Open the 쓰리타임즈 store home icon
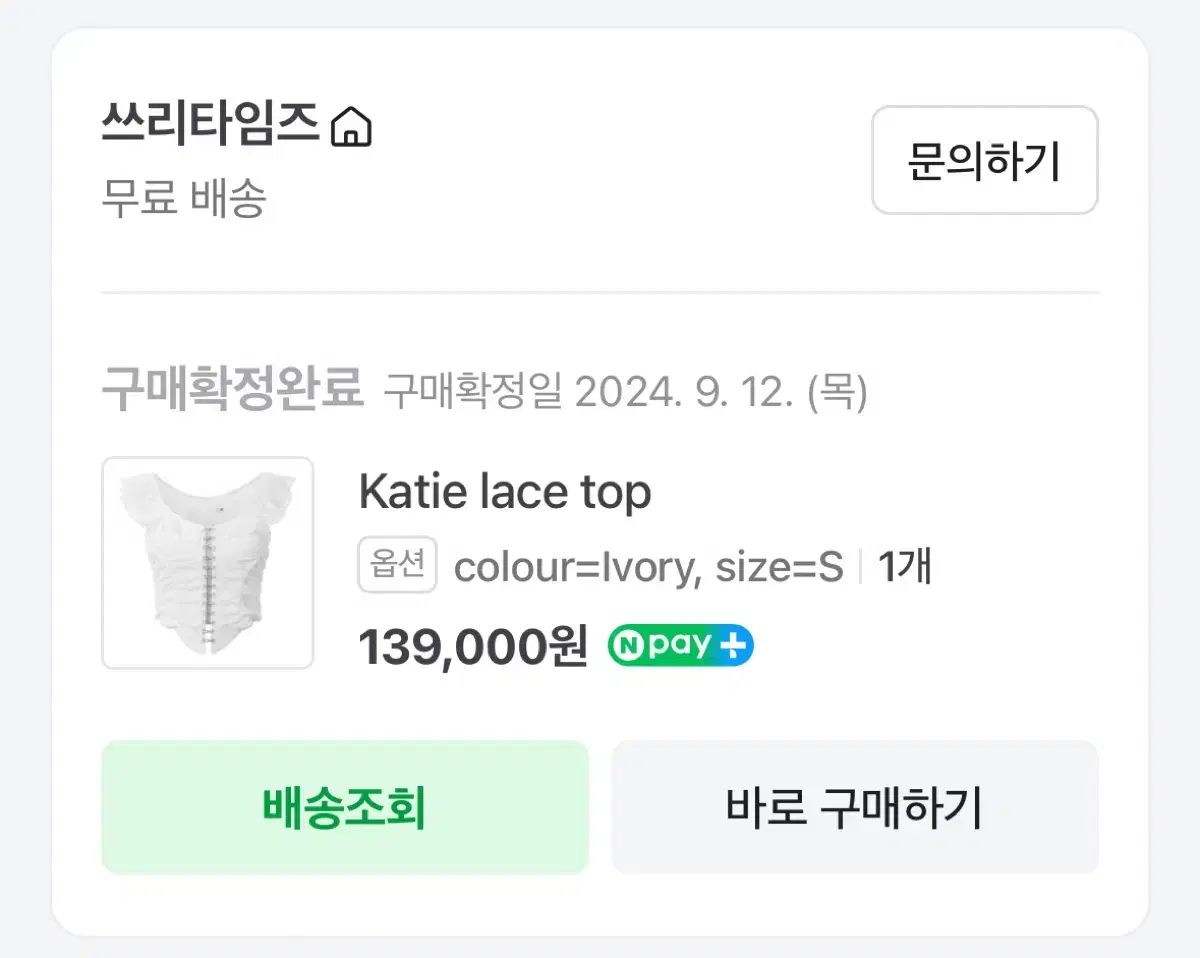The image size is (1200, 958). tap(351, 127)
